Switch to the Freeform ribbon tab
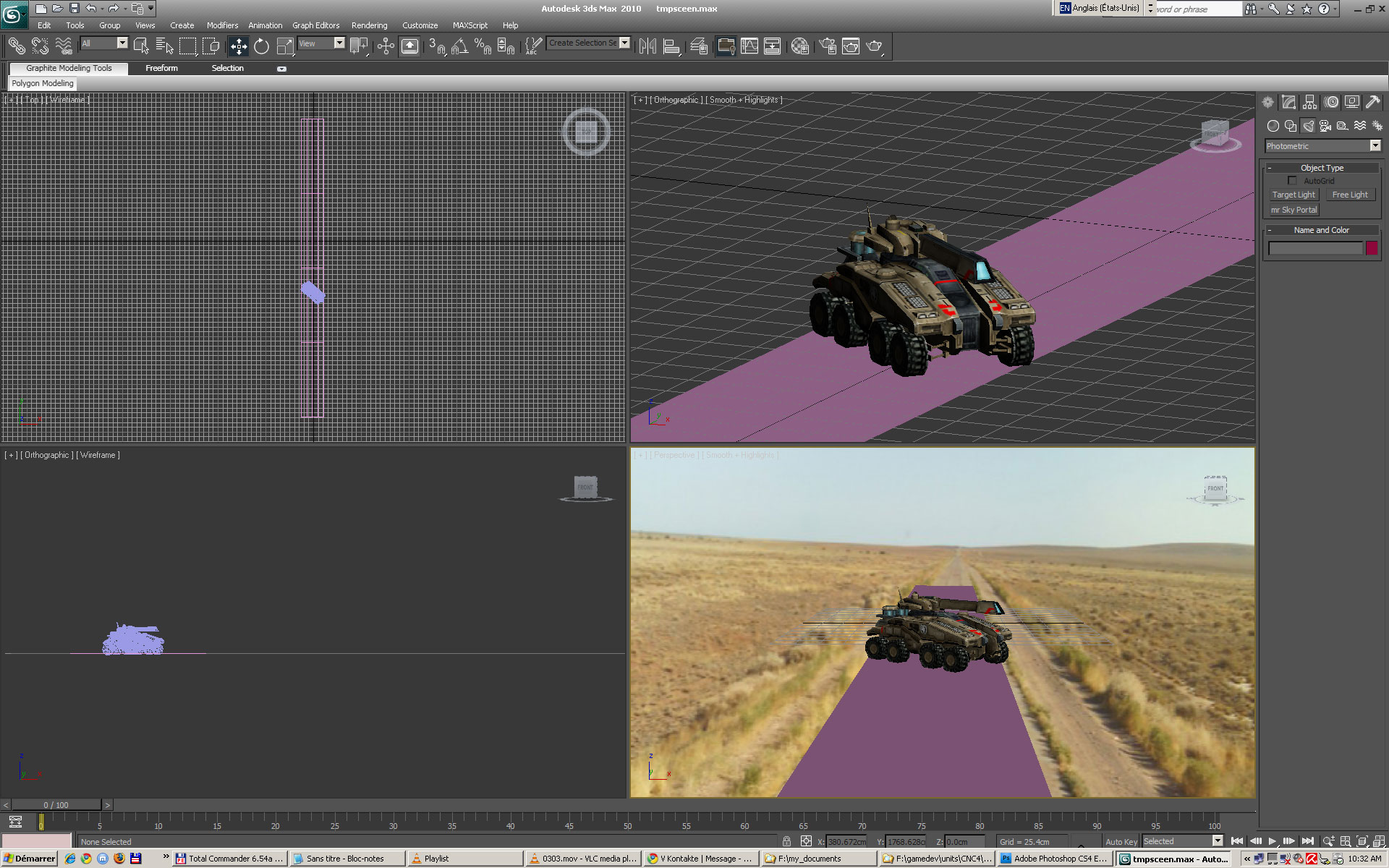 point(161,68)
